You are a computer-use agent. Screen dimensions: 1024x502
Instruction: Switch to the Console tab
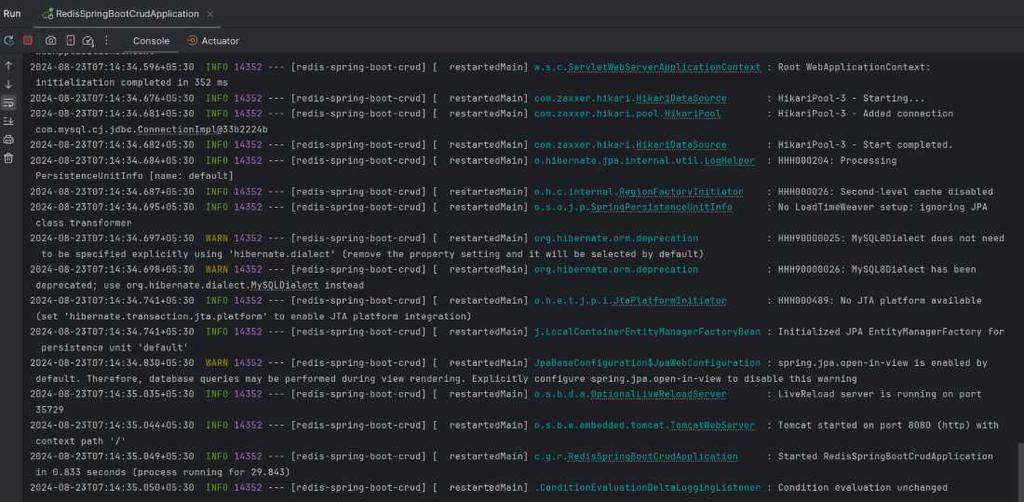(151, 40)
